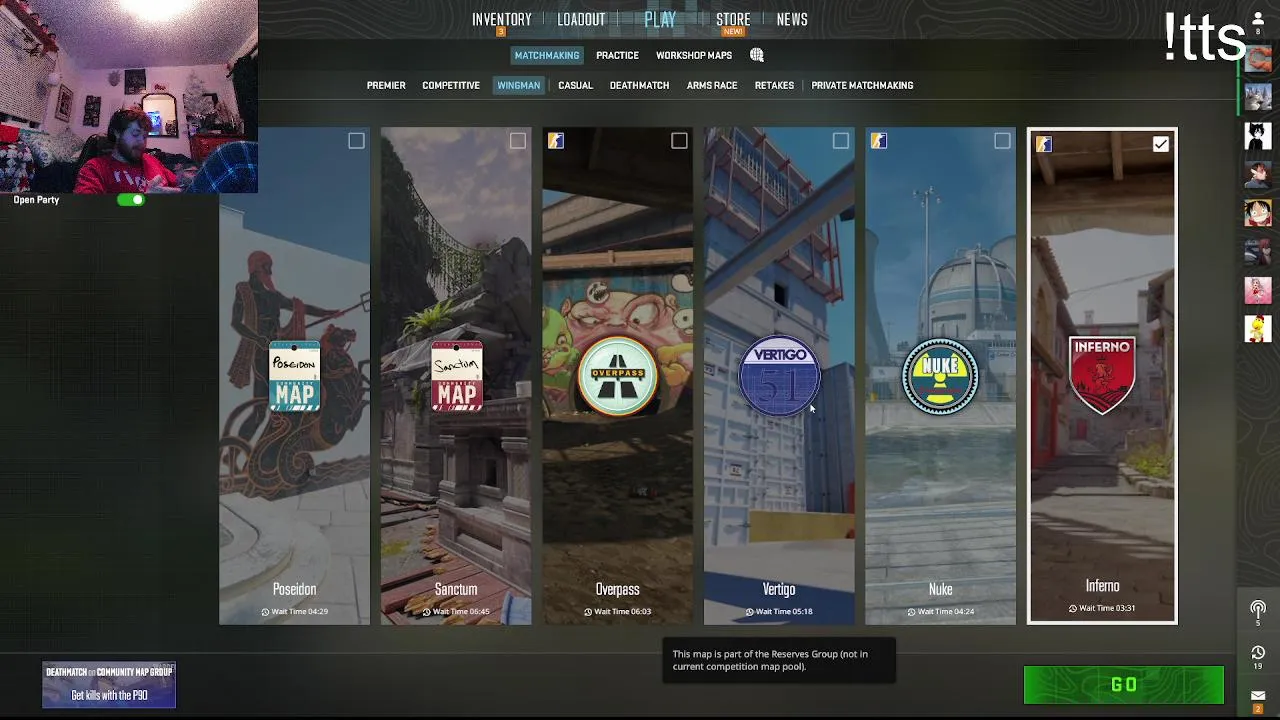Click the yellow badge icon on the Nuke card
This screenshot has width=1280, height=720.
[879, 141]
